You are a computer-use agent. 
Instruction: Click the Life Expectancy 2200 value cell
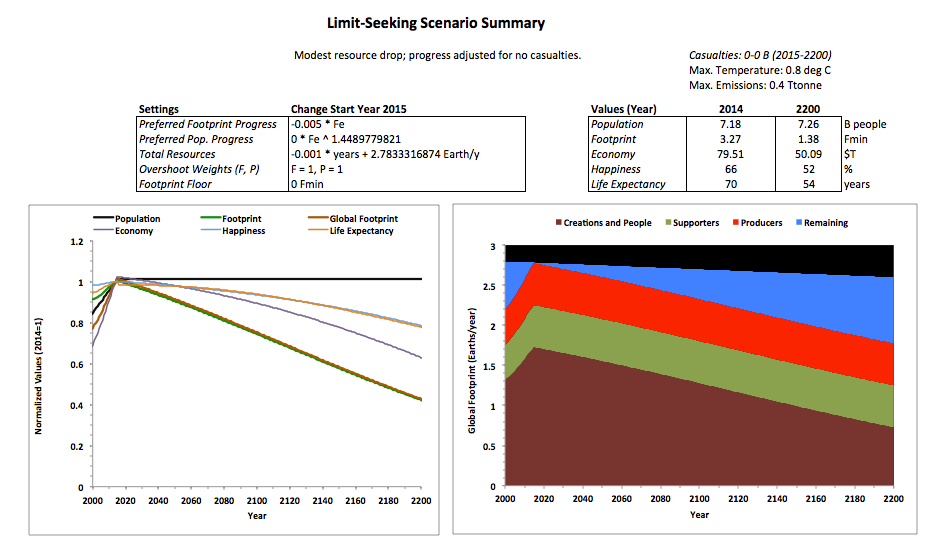[x=806, y=185]
